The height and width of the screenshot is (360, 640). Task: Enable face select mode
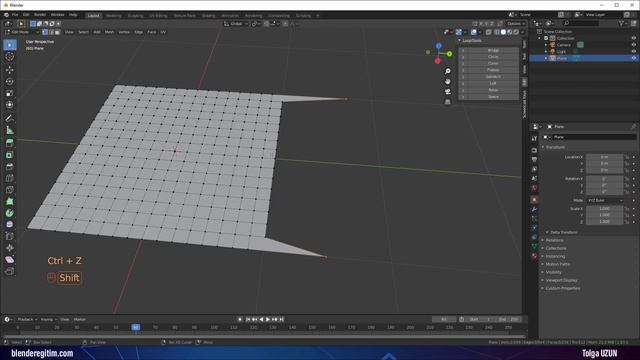click(x=57, y=32)
